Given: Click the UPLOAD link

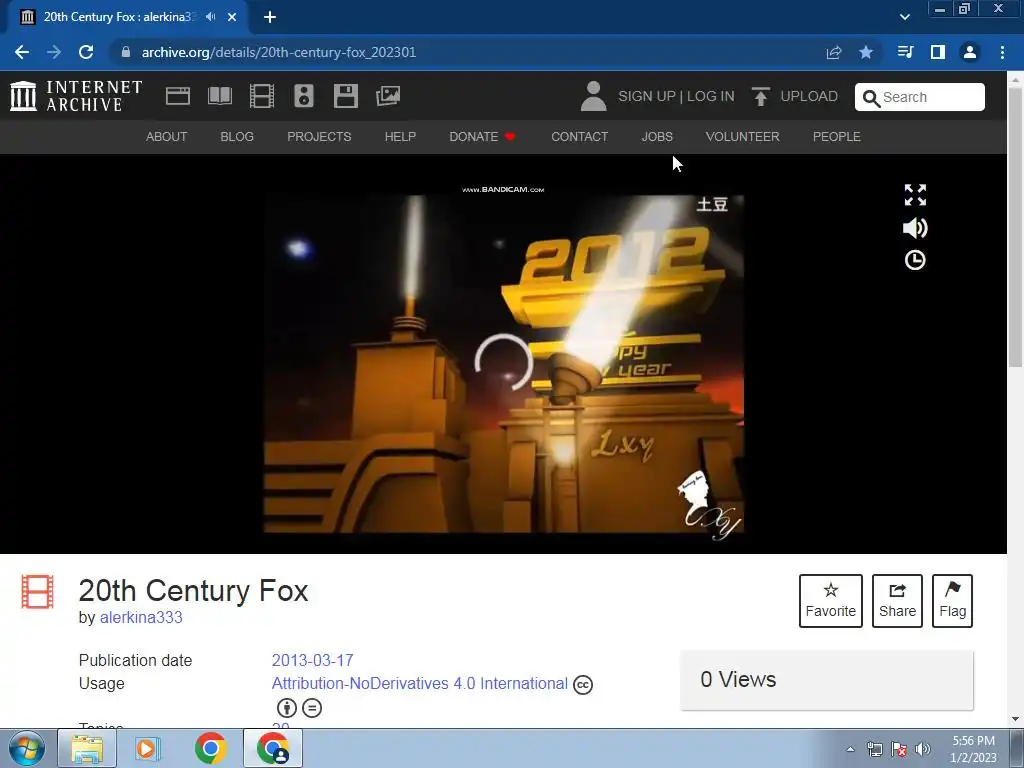Looking at the screenshot, I should (809, 96).
